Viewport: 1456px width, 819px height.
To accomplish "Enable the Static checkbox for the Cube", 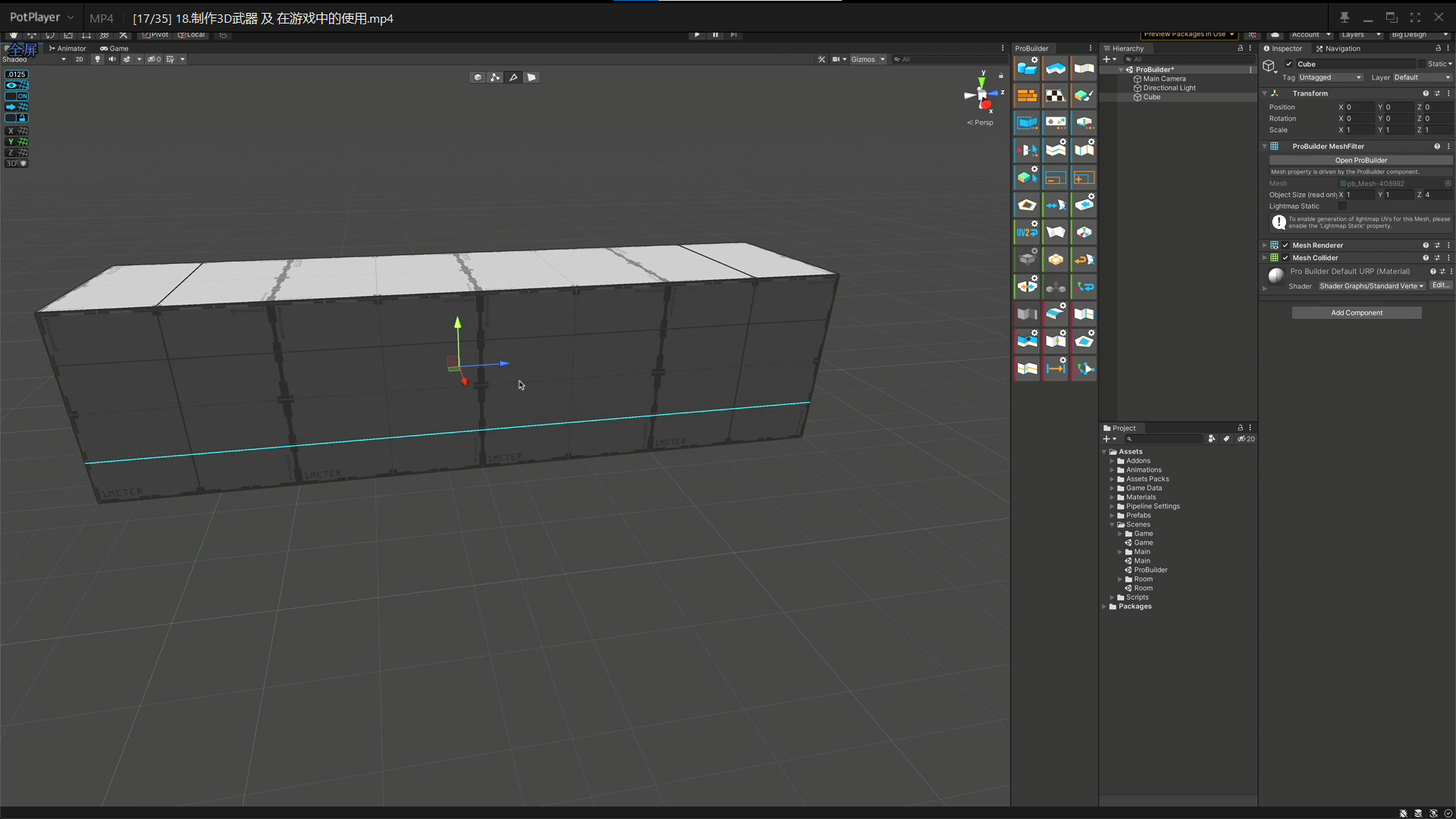I will click(1423, 64).
